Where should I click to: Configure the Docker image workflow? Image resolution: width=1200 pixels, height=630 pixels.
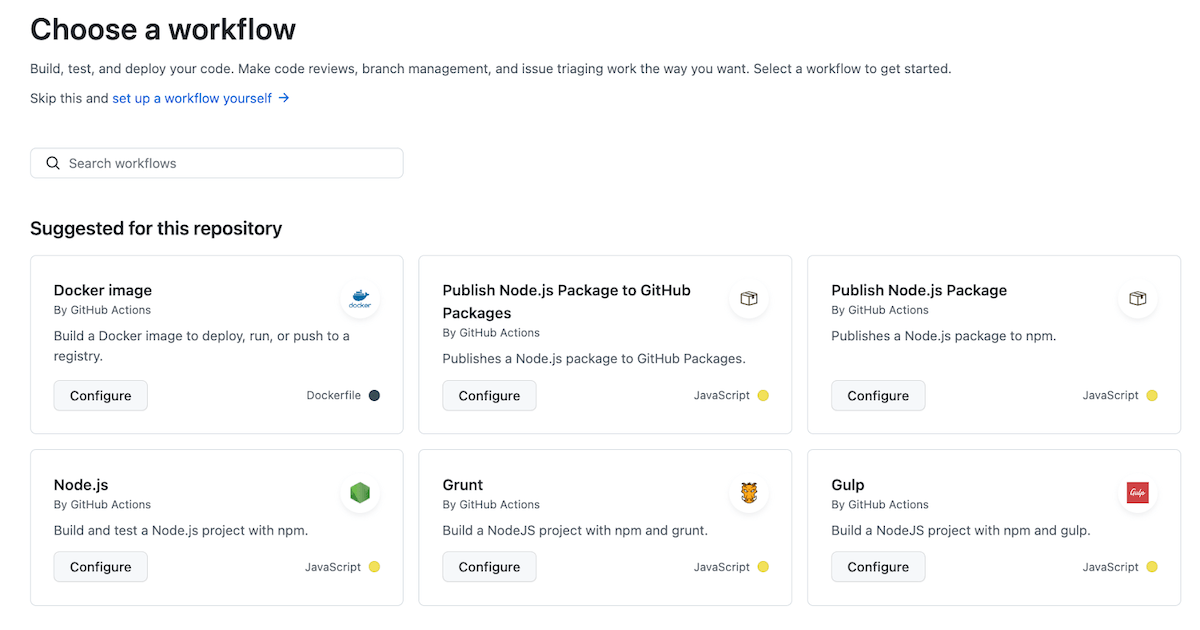pyautogui.click(x=100, y=395)
